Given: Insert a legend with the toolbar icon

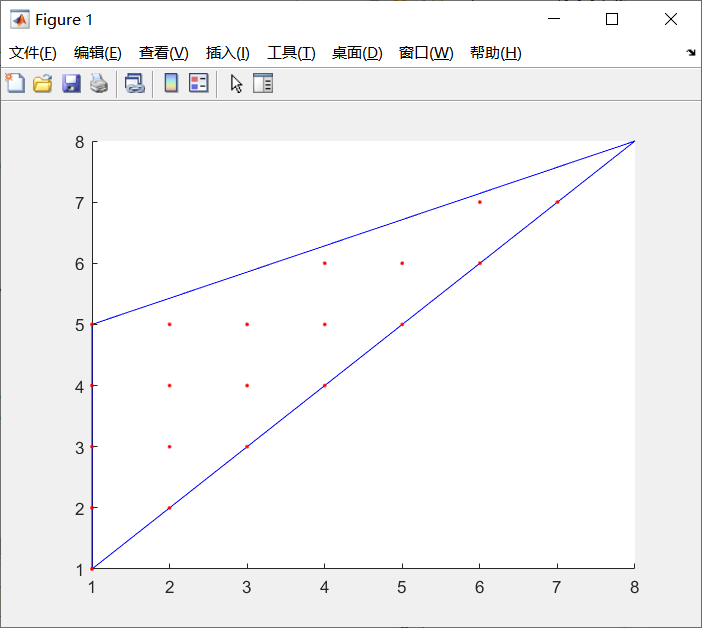Looking at the screenshot, I should pos(198,83).
